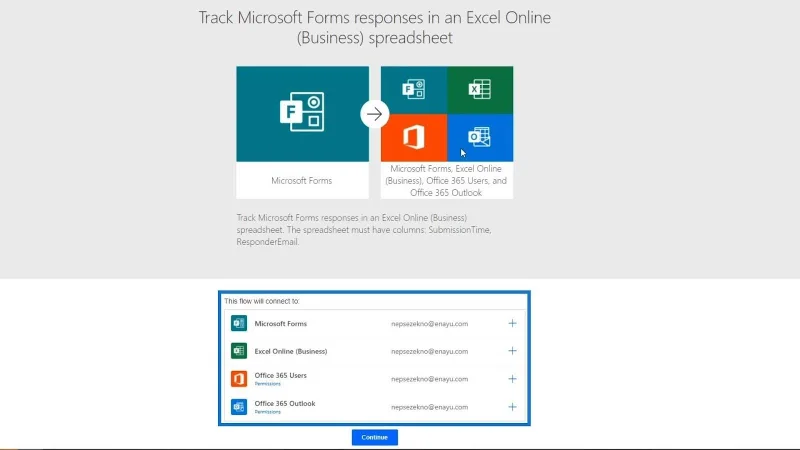The height and width of the screenshot is (450, 800).
Task: Open Permissions link under Office 365 Users
Action: tap(267, 384)
